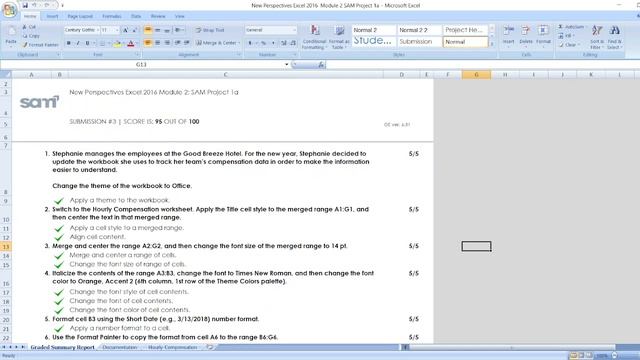This screenshot has height=360, width=640.
Task: Customize Quick Access Toolbar dropdown arrow
Action: pos(62,5)
